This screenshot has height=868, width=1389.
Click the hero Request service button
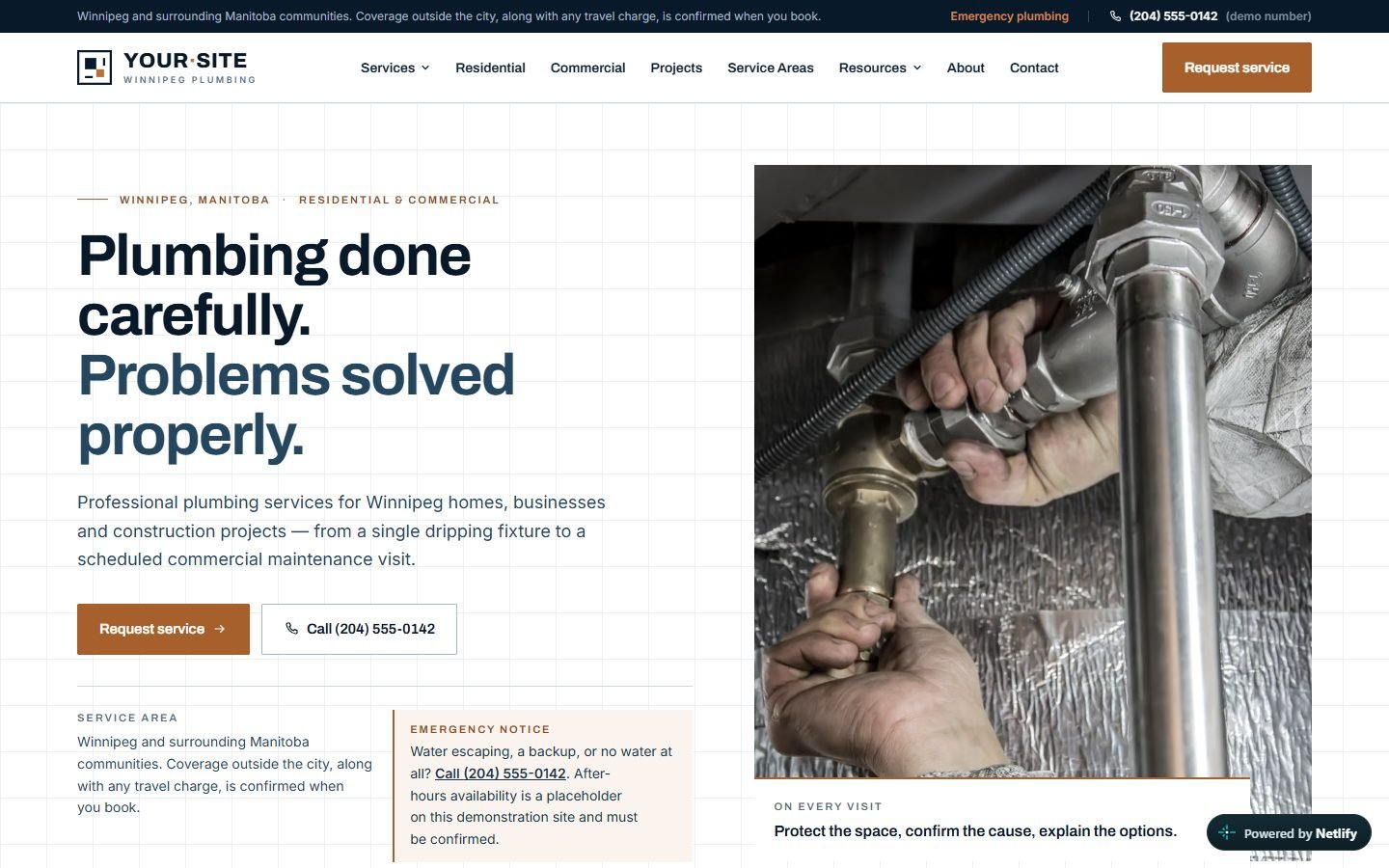click(x=163, y=629)
